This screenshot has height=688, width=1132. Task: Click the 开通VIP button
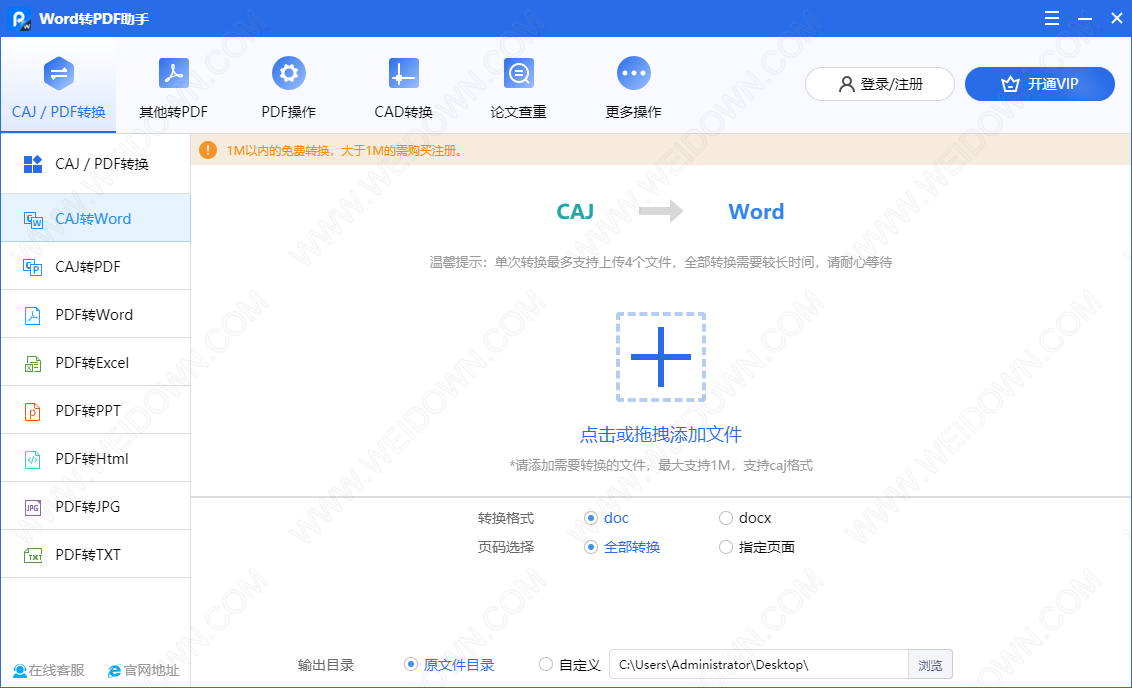click(1040, 84)
